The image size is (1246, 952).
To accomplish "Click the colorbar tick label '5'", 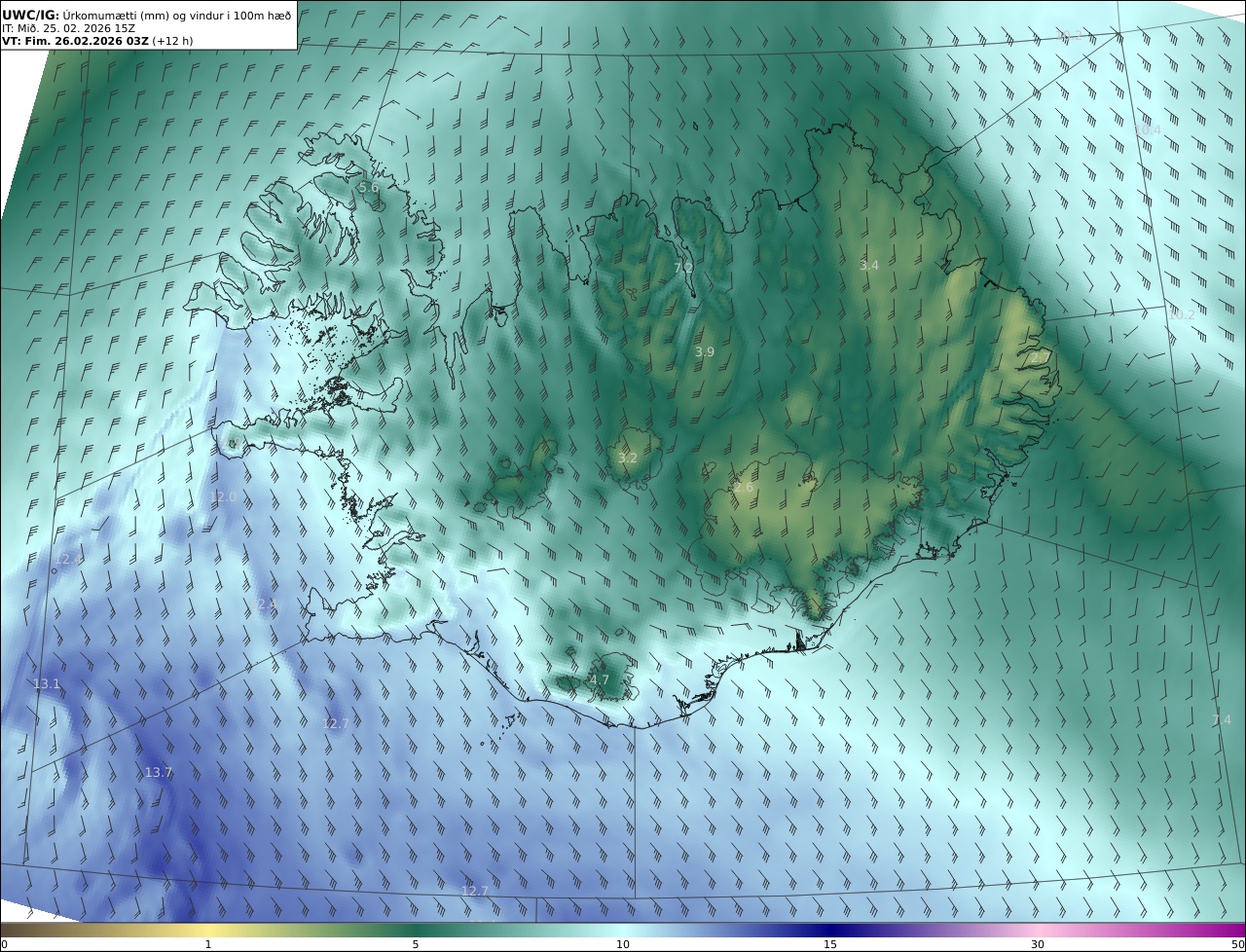I will [x=416, y=944].
